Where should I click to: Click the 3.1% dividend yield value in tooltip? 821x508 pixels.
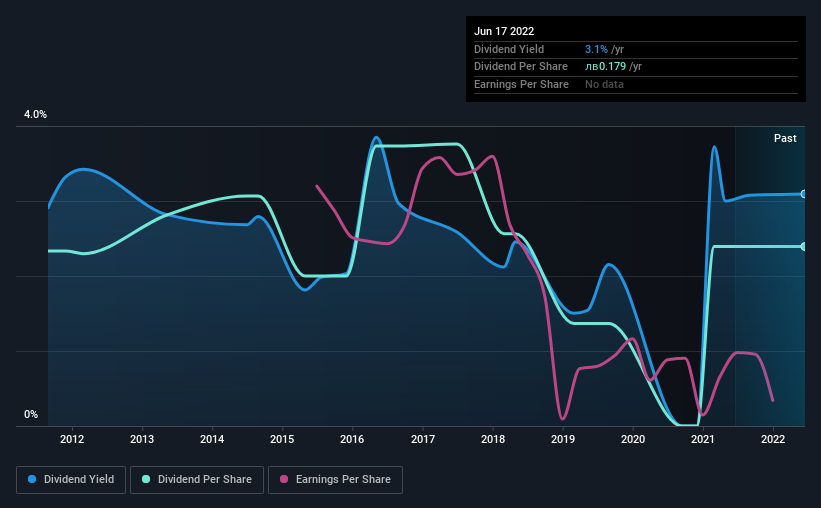[596, 49]
